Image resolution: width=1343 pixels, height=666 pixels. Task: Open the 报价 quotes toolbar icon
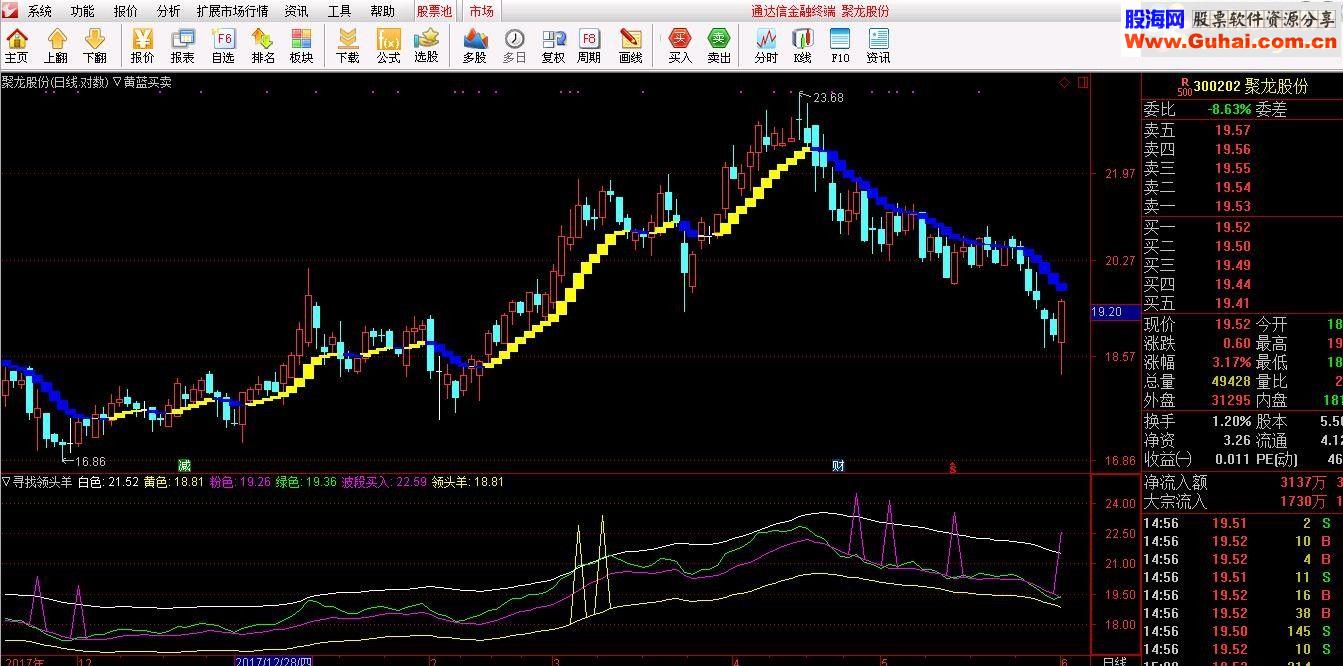(x=143, y=46)
